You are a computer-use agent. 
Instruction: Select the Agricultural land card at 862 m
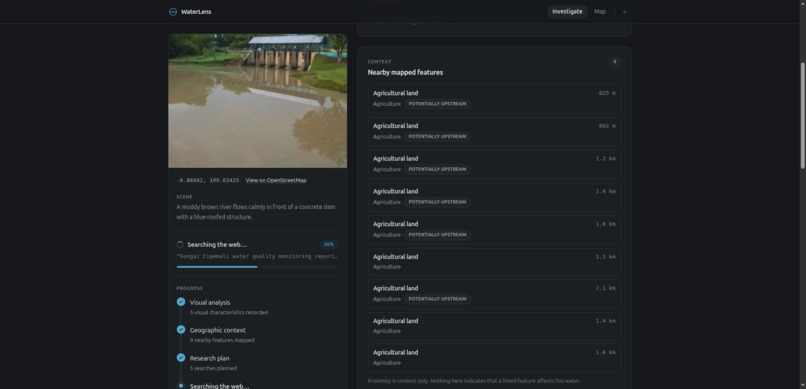(494, 132)
